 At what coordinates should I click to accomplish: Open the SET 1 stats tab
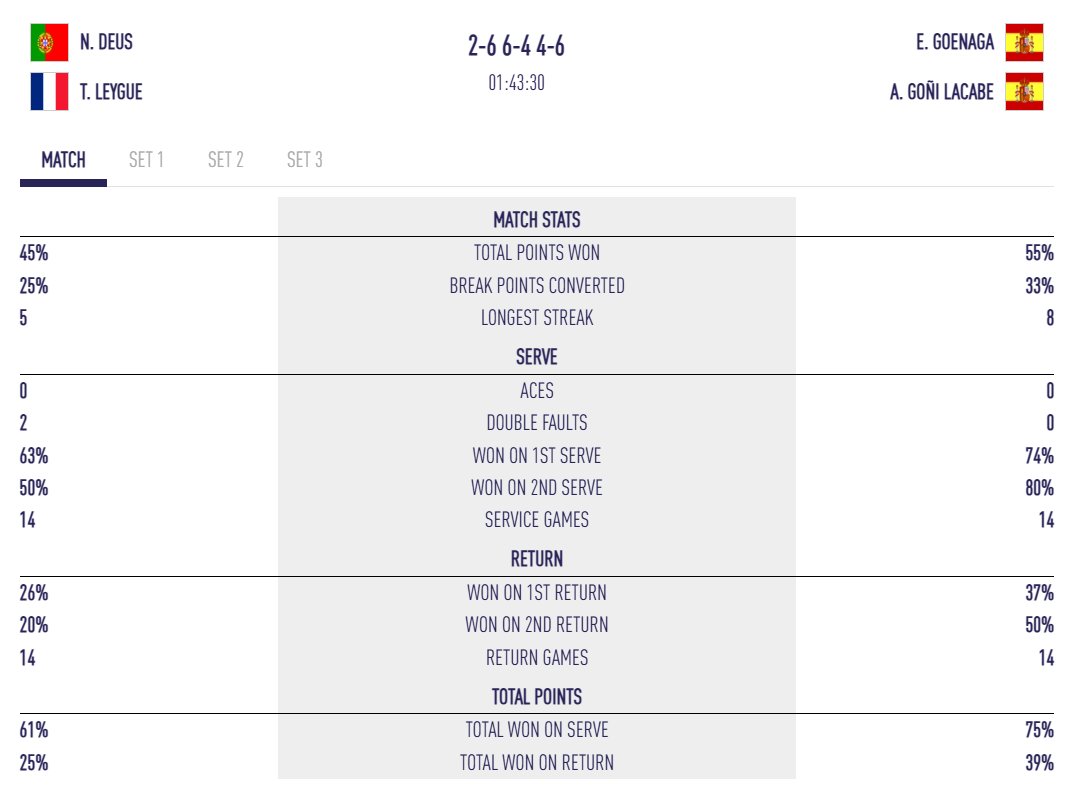(146, 160)
